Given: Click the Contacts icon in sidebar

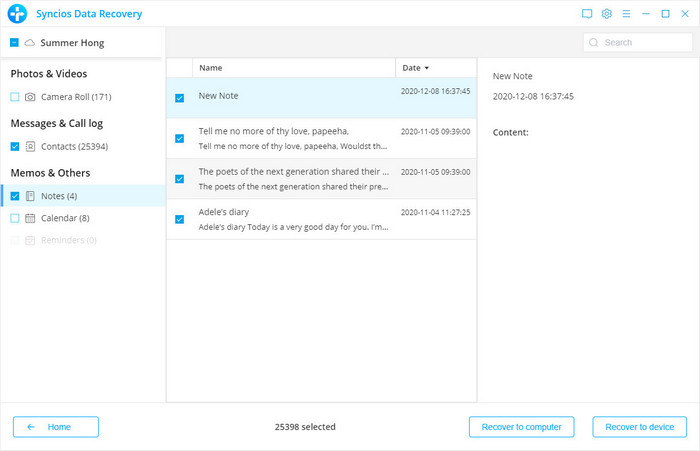Looking at the screenshot, I should 31,147.
